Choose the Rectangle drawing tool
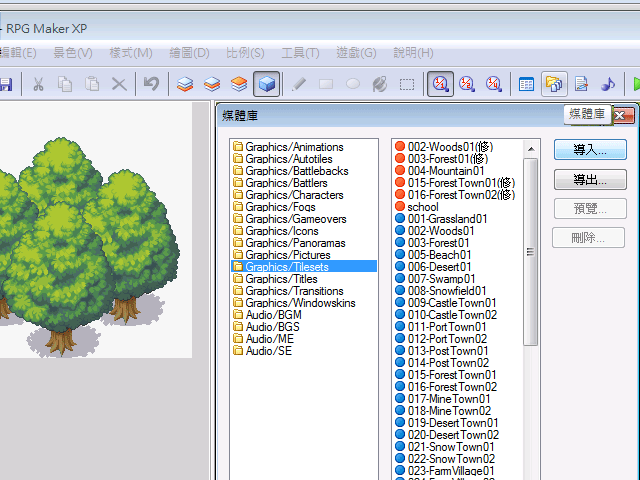 pos(326,84)
